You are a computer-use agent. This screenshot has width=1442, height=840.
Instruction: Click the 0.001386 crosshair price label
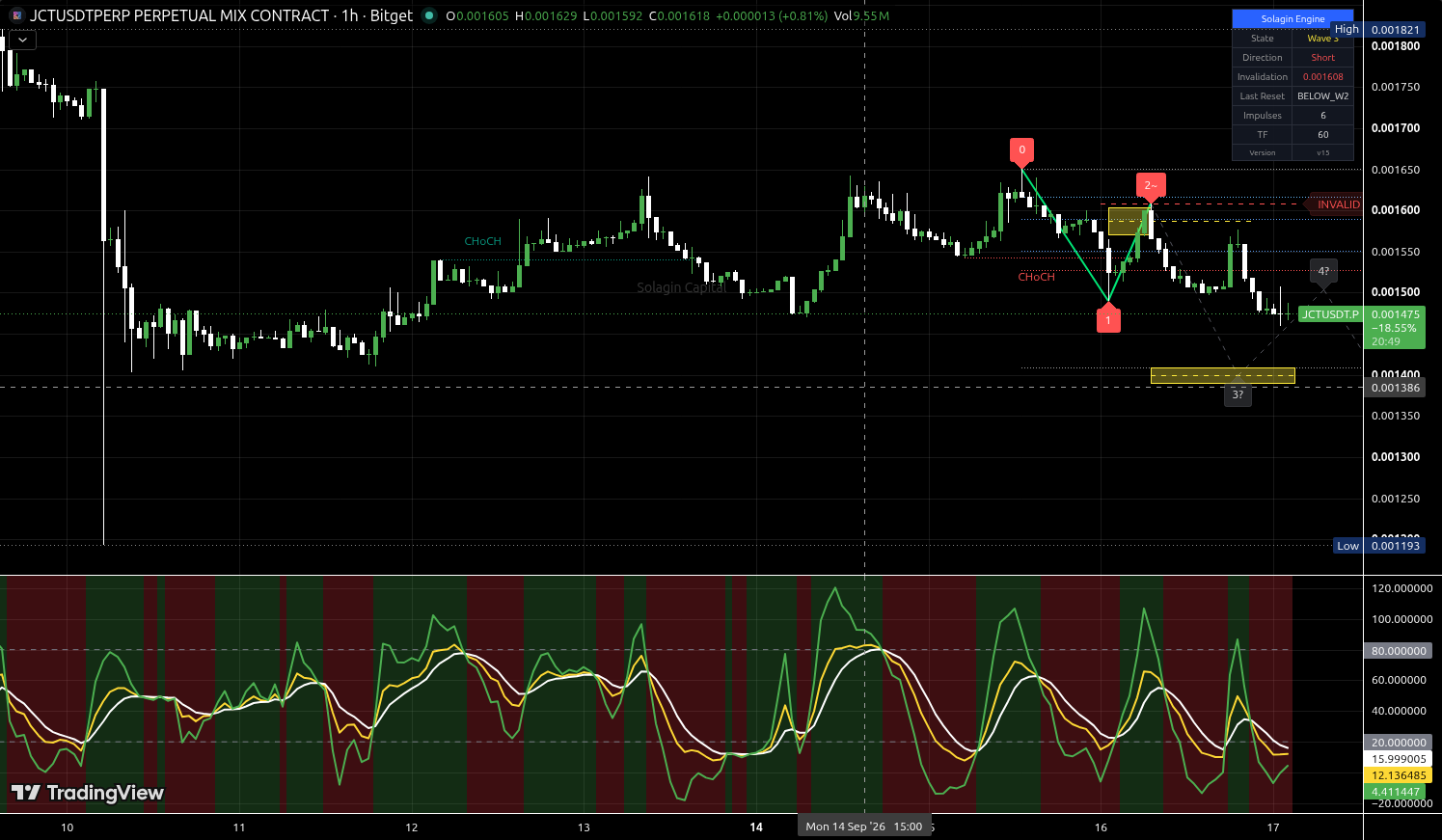tap(1395, 388)
